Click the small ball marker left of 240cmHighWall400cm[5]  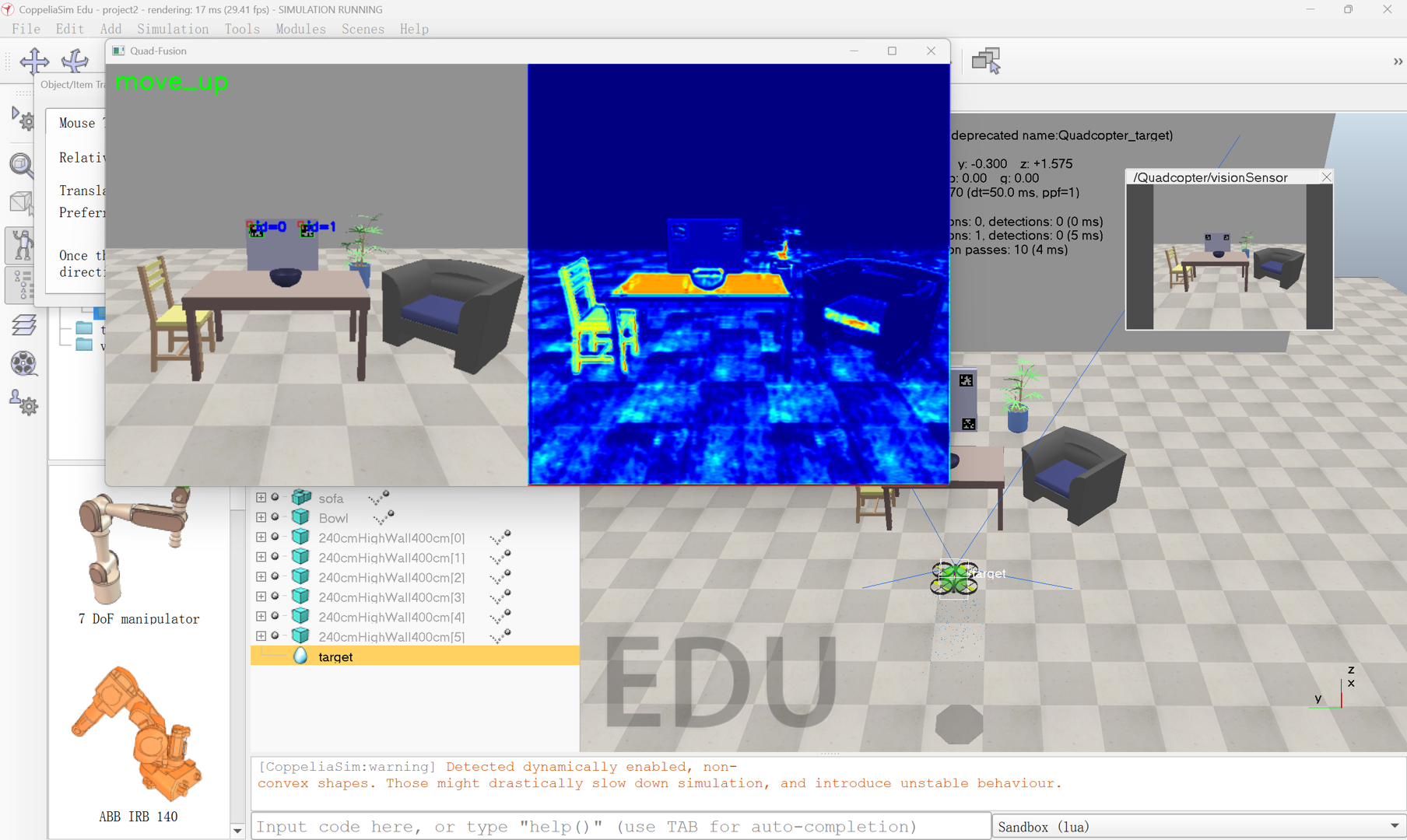pyautogui.click(x=275, y=635)
